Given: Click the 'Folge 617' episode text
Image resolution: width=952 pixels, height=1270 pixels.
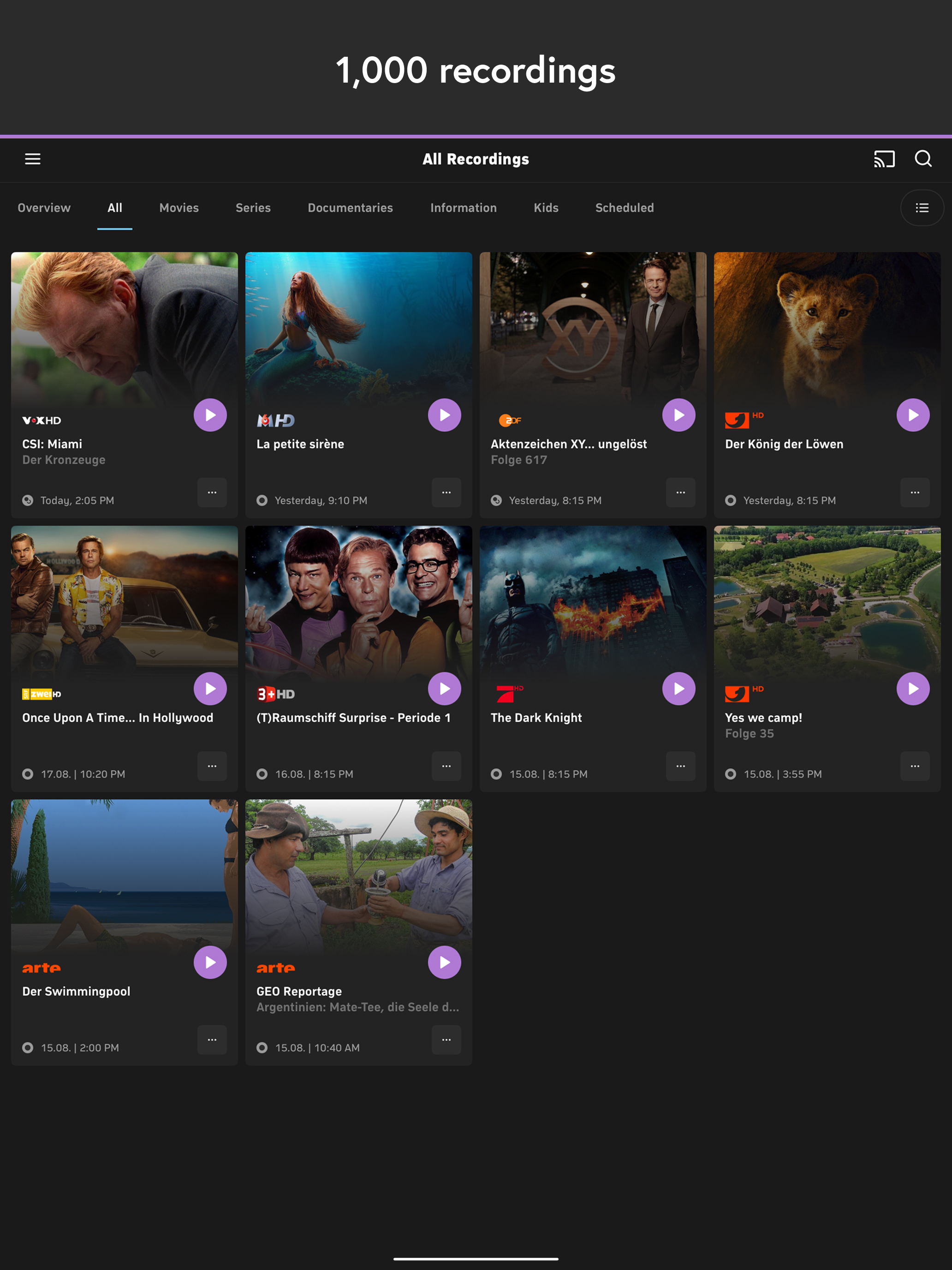Looking at the screenshot, I should [519, 460].
